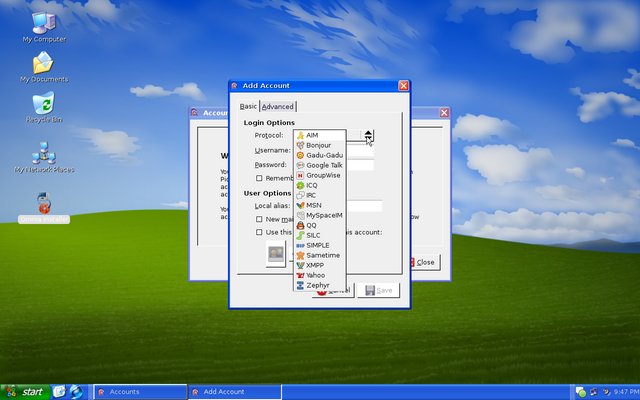
Task: Click the buddy icon thumbnail button
Action: point(276,253)
